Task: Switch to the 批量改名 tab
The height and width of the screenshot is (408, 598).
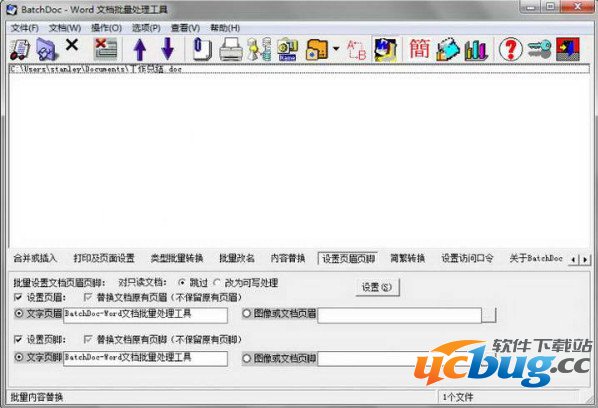Action: [237, 258]
